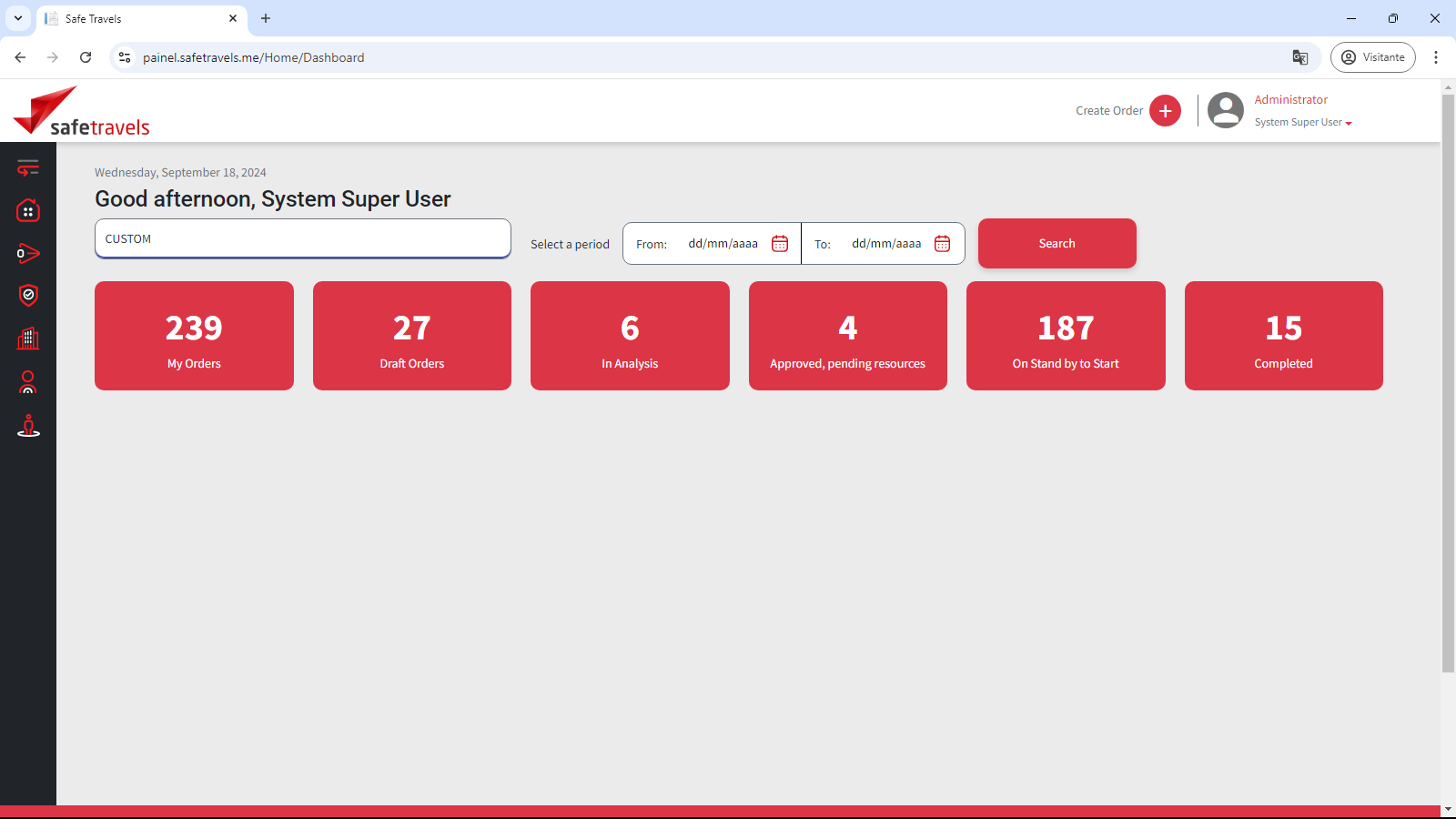The width and height of the screenshot is (1456, 819).
Task: Click the person location sidebar icon
Action: point(28,426)
